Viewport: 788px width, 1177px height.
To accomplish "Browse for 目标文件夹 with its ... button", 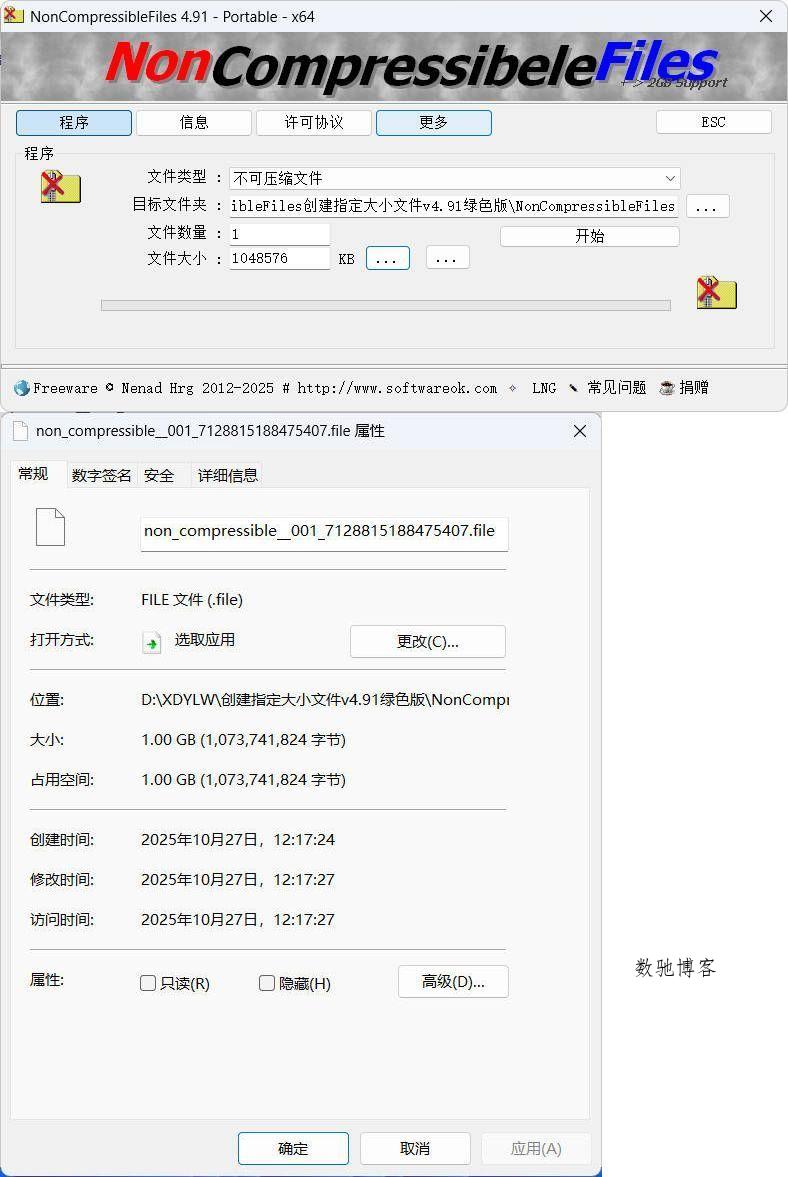I will point(707,206).
